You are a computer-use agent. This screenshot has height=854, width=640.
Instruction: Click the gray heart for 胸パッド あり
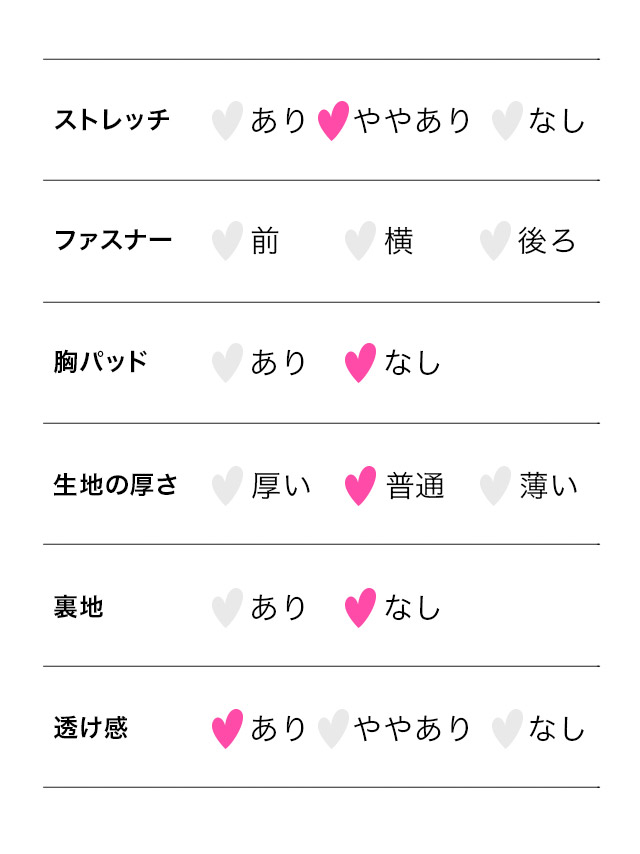tap(227, 363)
